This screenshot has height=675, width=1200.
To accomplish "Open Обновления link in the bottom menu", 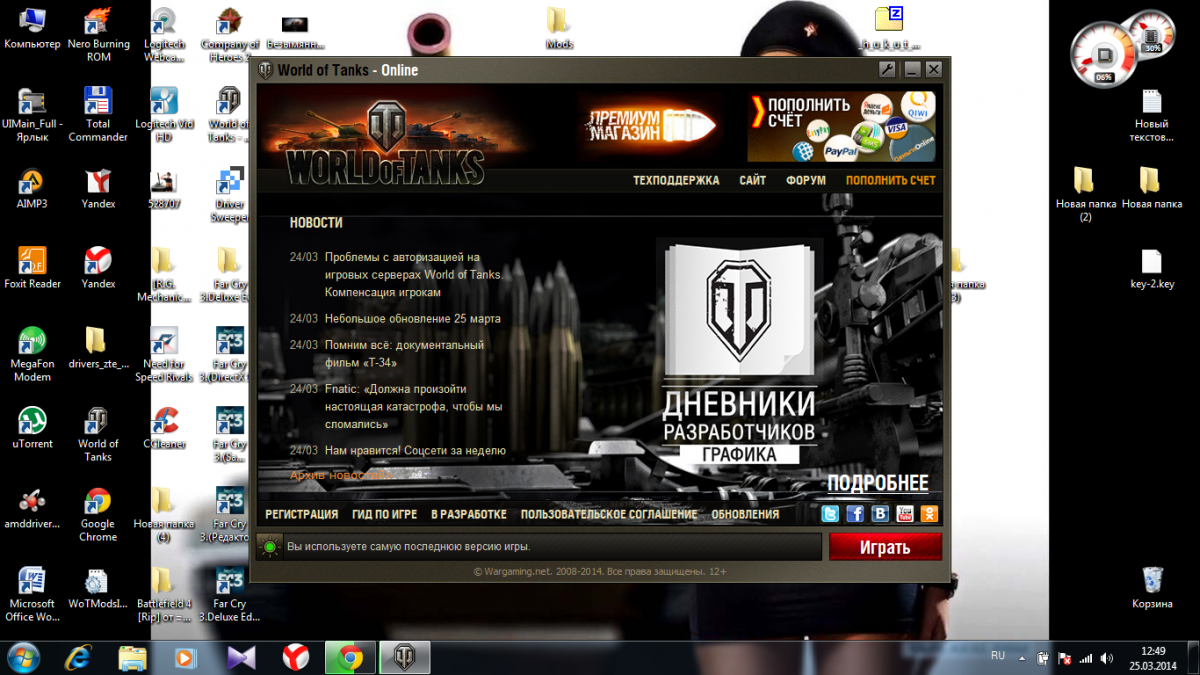I will tap(745, 514).
